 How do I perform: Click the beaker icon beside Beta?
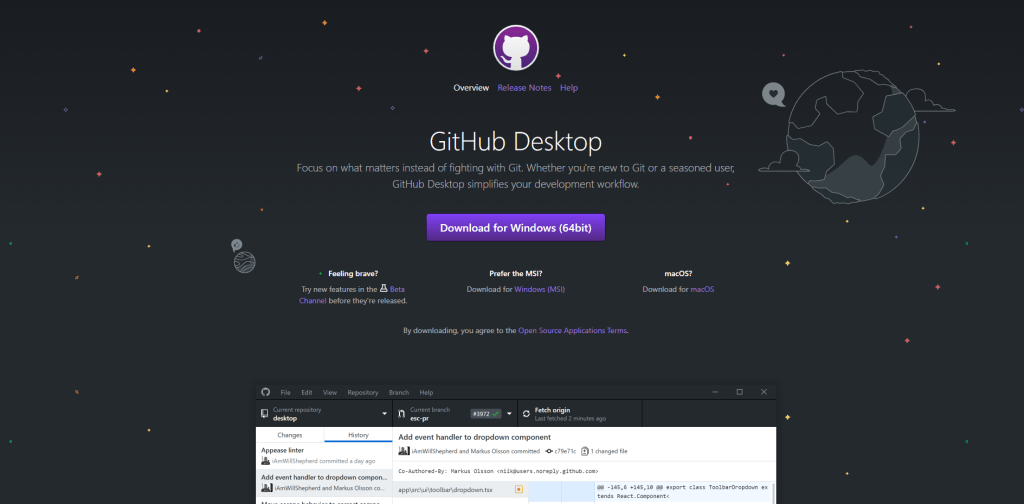(x=383, y=289)
